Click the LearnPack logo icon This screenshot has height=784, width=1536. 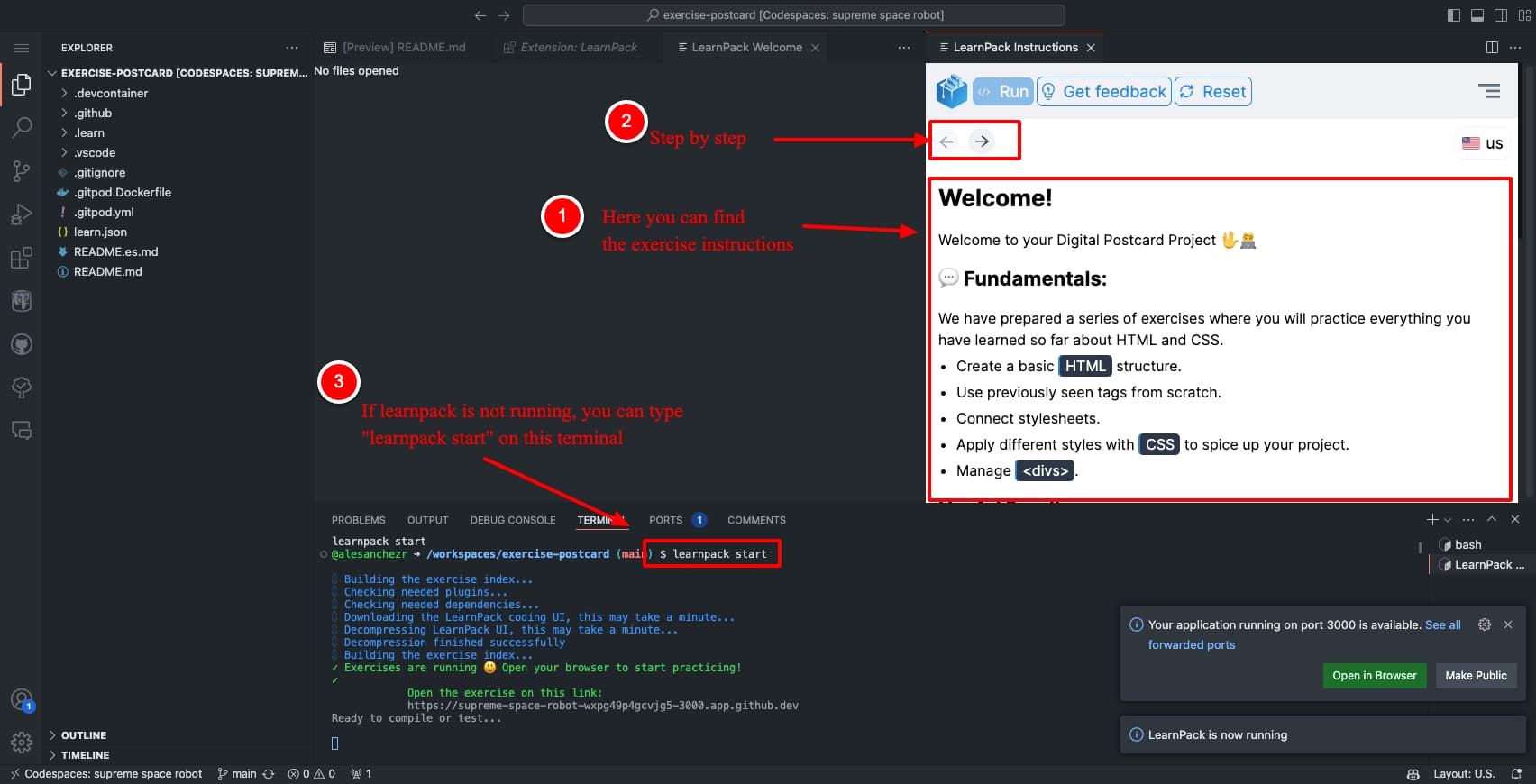pos(951,91)
